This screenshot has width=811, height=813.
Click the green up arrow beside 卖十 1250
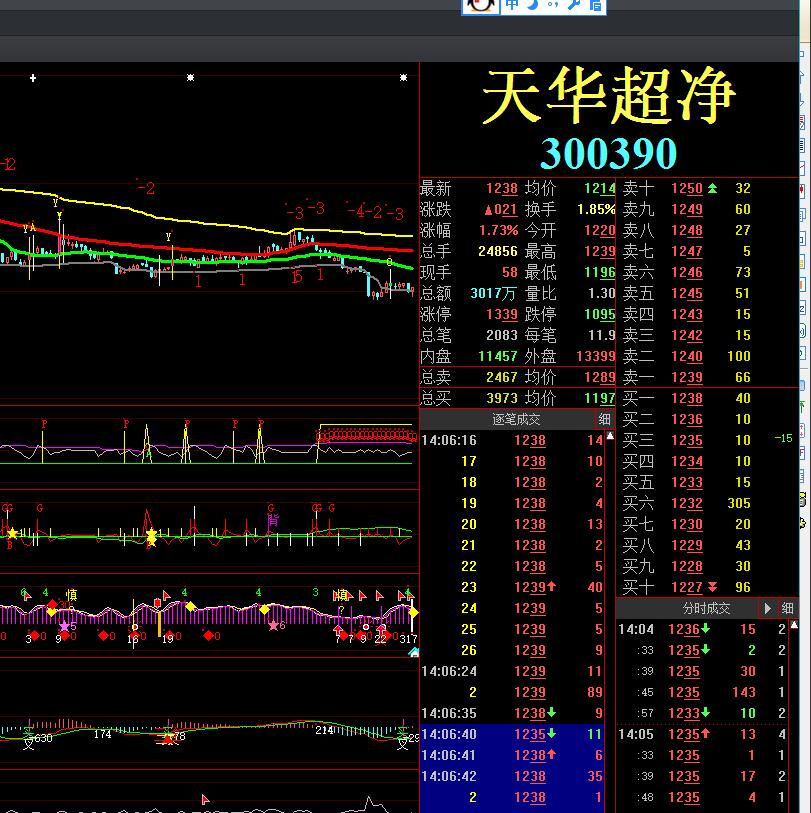pos(712,188)
